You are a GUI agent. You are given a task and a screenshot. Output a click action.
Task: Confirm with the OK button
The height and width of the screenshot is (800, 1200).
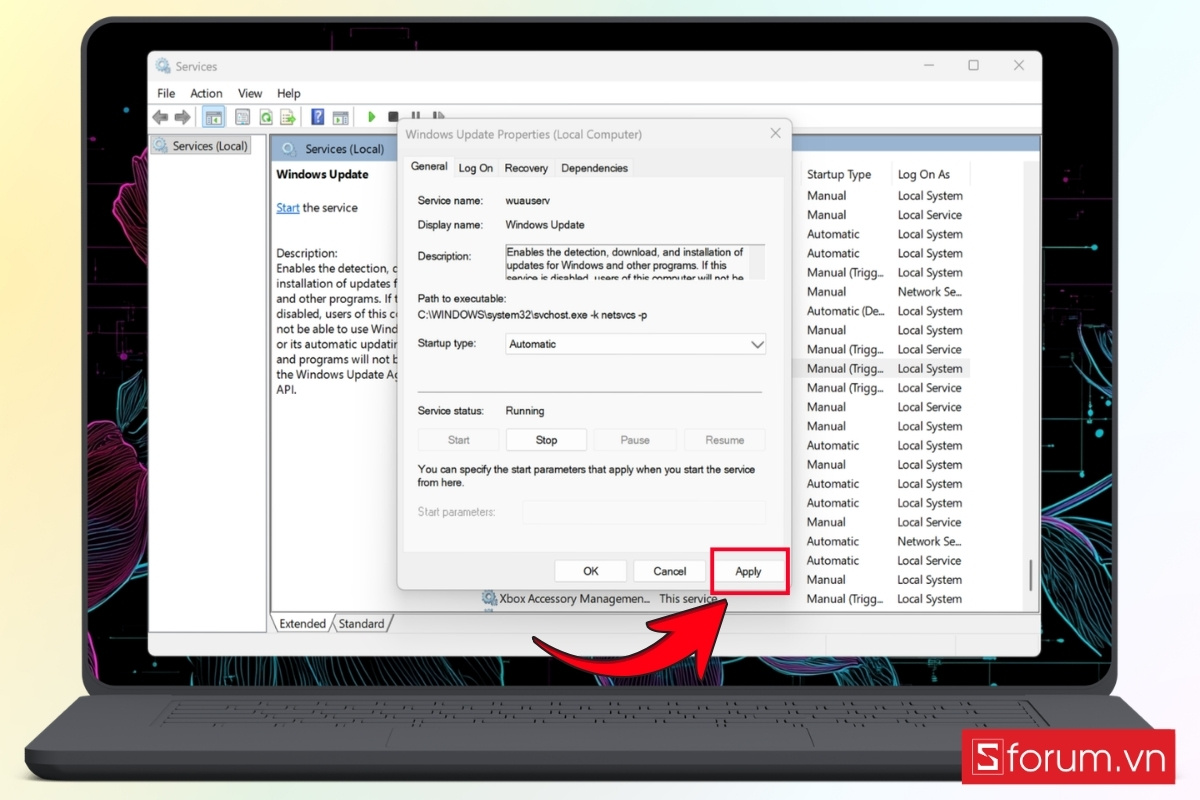591,571
